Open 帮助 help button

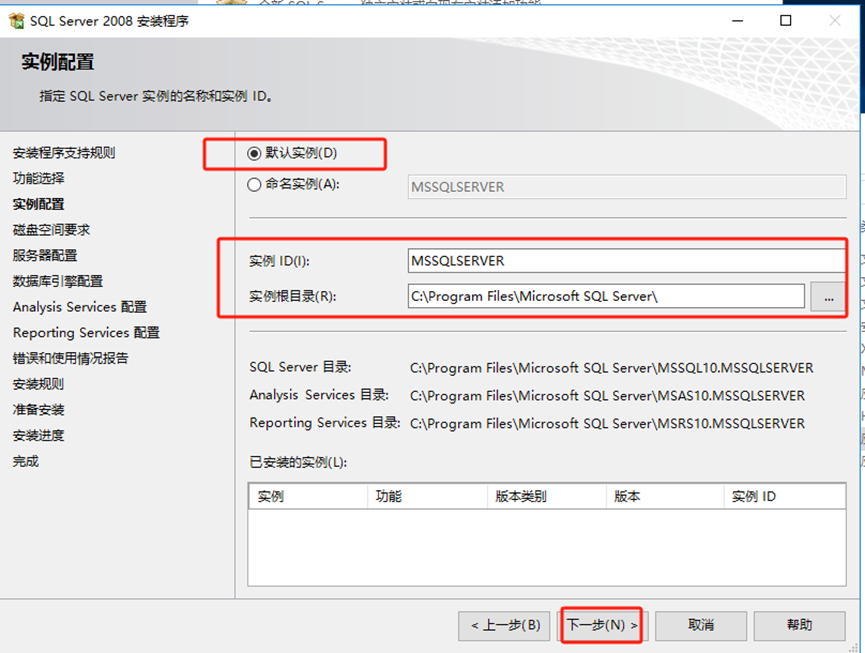click(x=799, y=625)
